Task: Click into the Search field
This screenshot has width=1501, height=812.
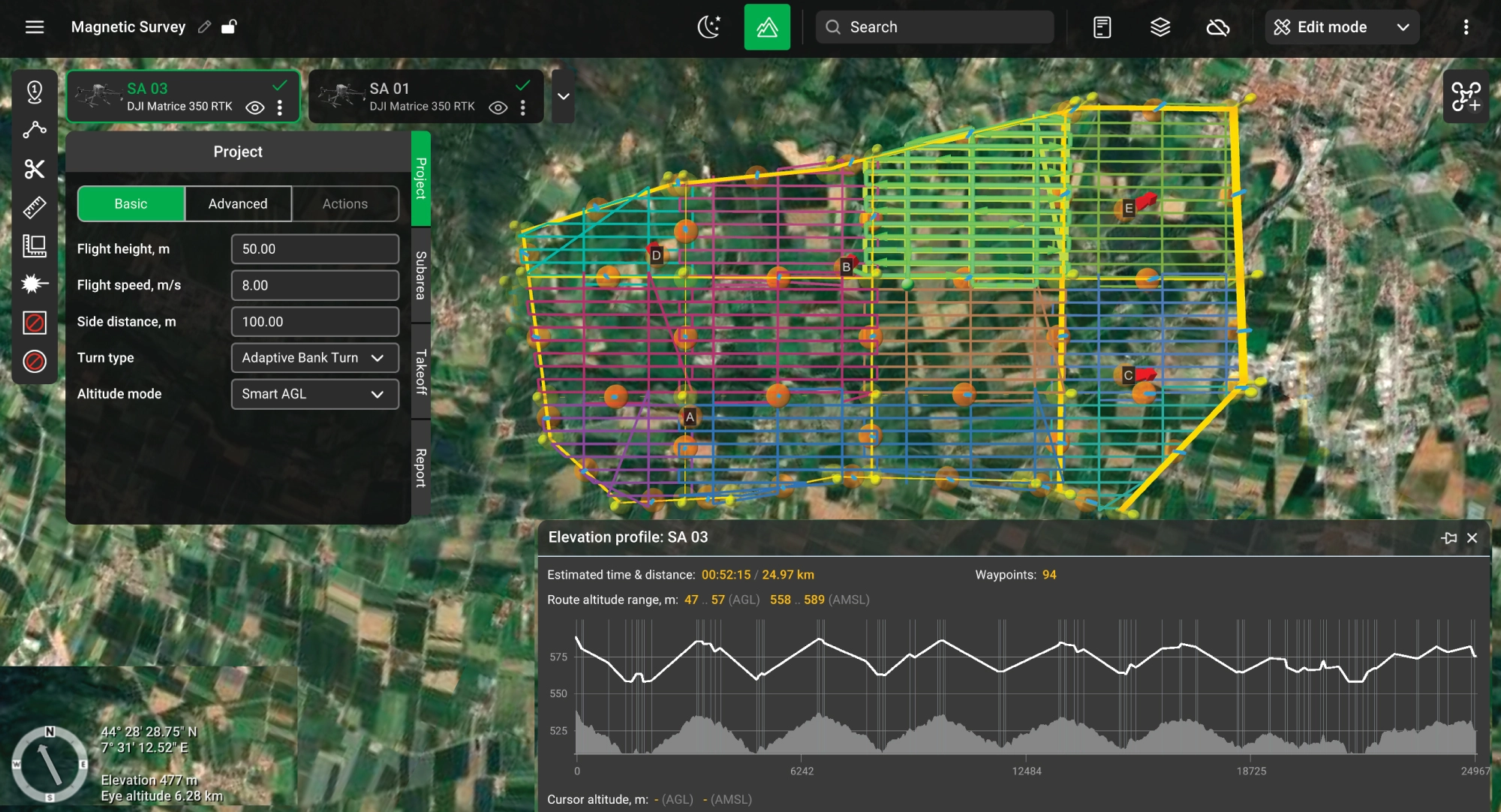Action: (x=934, y=27)
